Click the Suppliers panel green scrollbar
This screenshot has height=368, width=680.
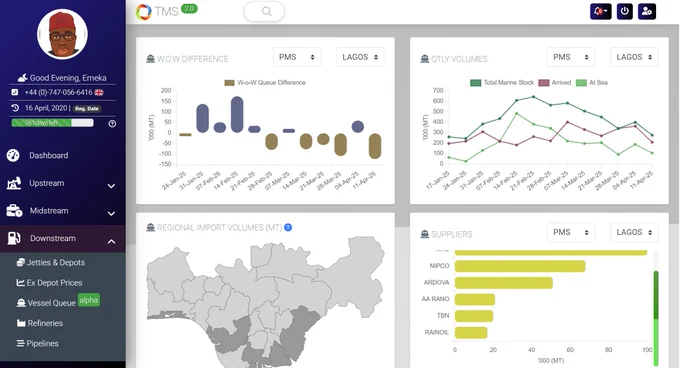coord(656,318)
